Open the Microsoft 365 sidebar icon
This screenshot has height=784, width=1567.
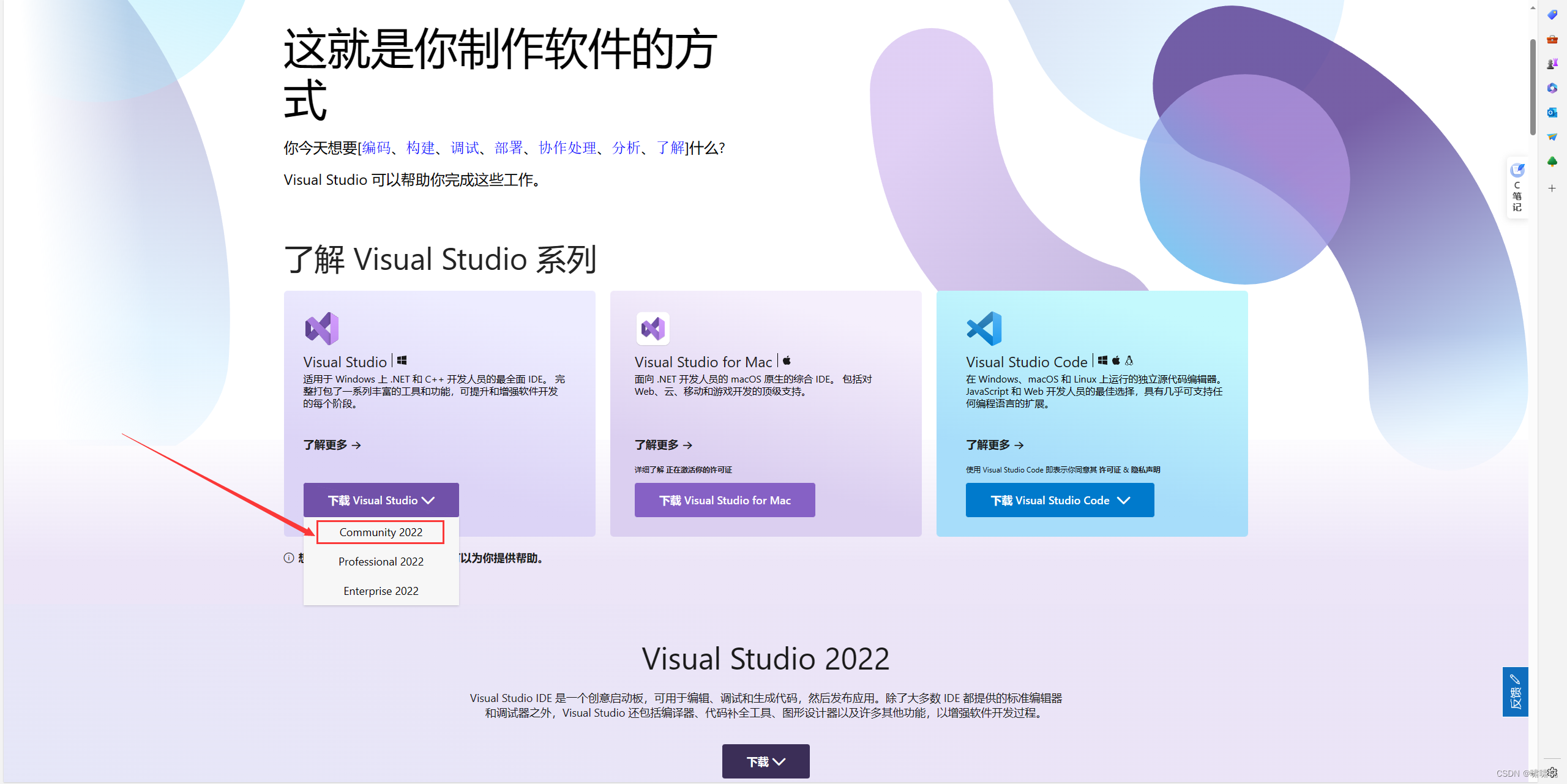click(1552, 88)
